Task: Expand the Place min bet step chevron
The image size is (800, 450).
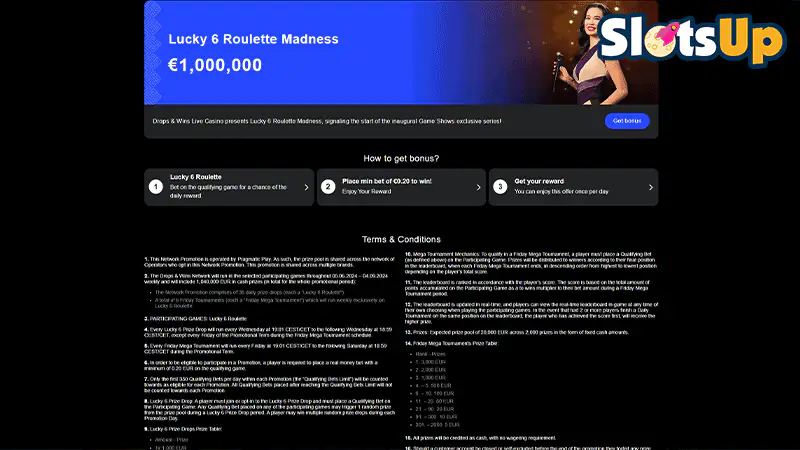Action: tap(479, 187)
